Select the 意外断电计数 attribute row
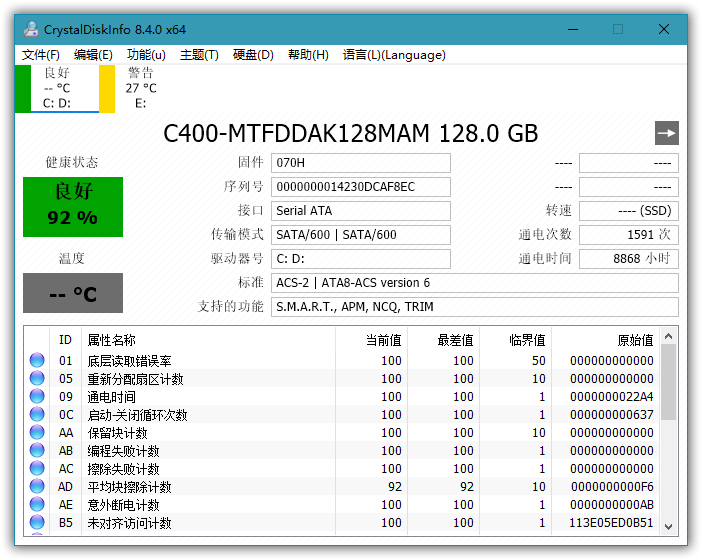Screen dimensions: 702x560 coord(342,504)
